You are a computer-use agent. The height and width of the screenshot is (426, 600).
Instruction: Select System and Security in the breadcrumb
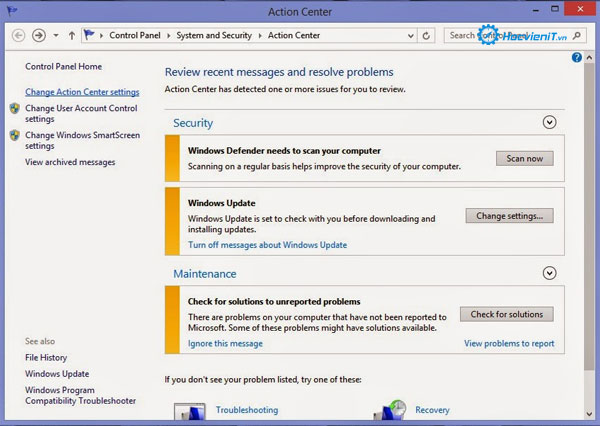click(214, 36)
